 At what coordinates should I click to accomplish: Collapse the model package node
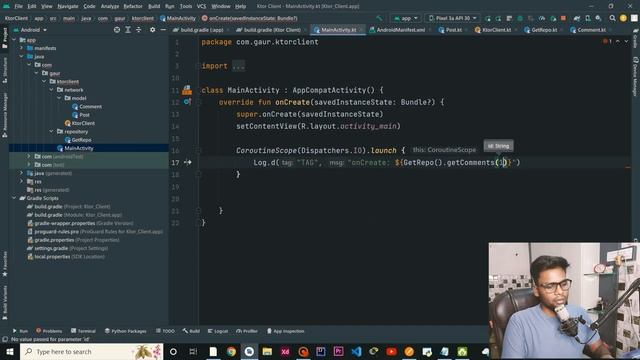pyautogui.click(x=59, y=98)
